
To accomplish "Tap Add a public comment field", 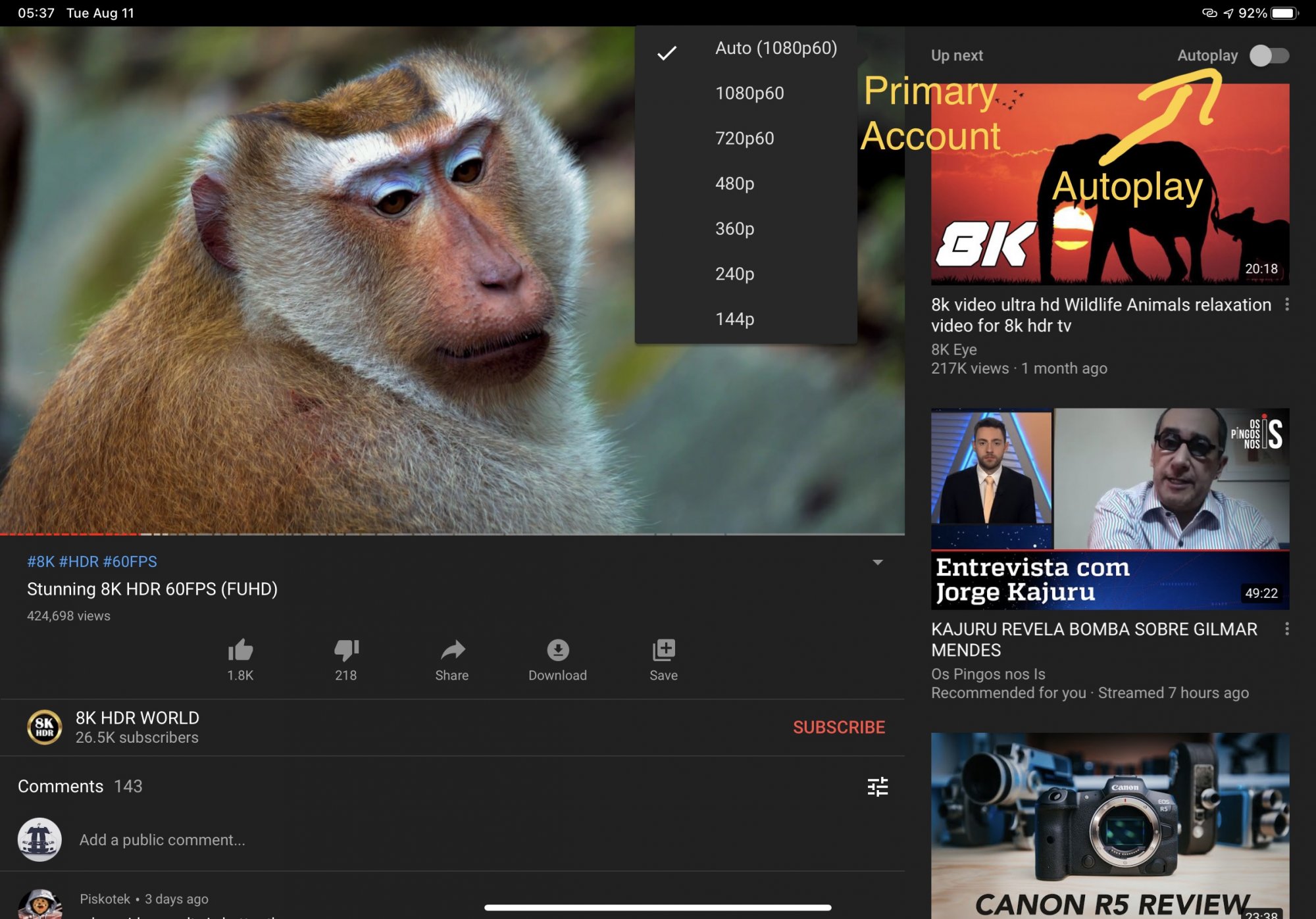I will tap(162, 839).
